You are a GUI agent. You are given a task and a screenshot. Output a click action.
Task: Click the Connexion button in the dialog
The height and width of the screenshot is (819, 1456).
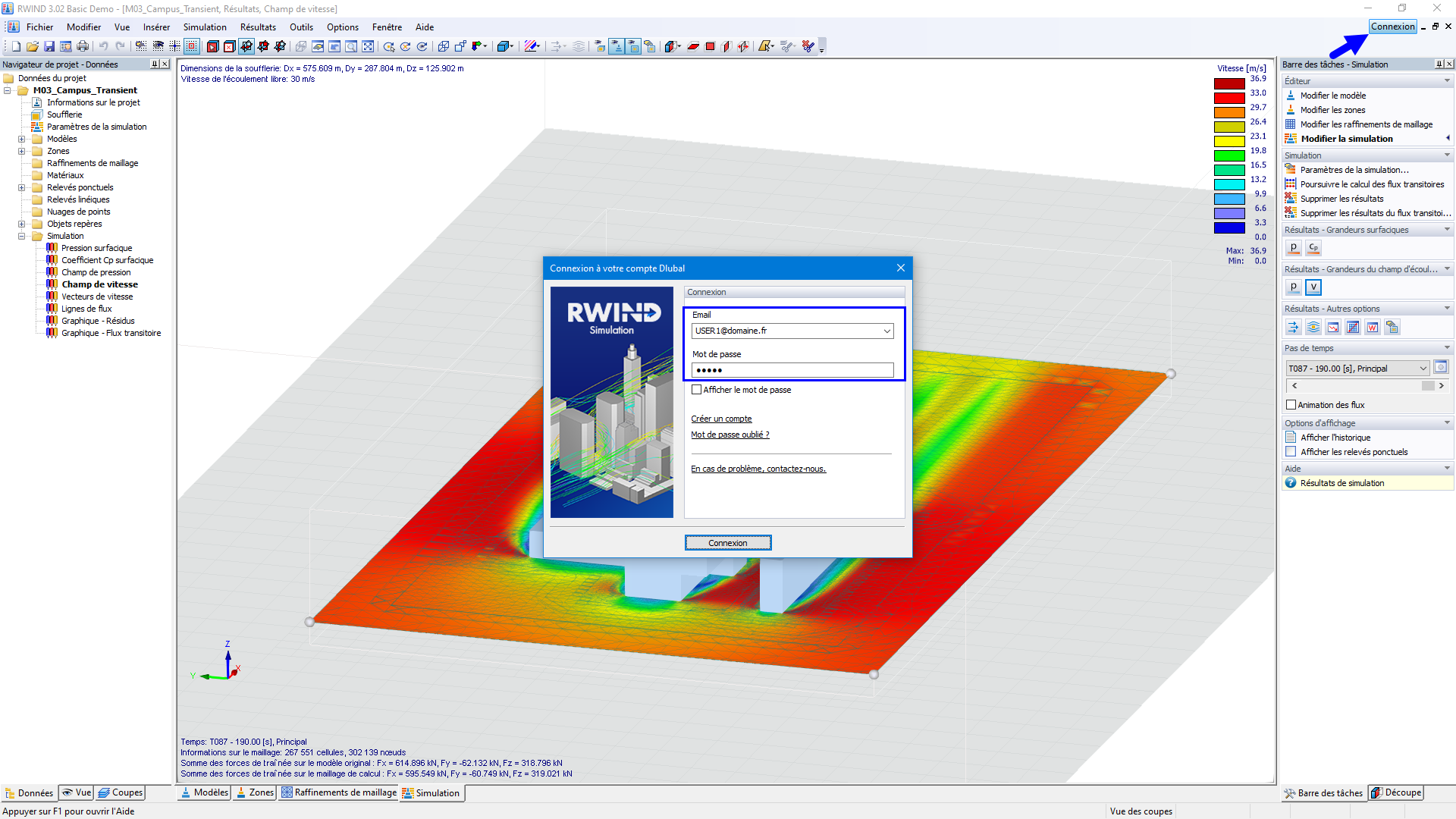(728, 543)
